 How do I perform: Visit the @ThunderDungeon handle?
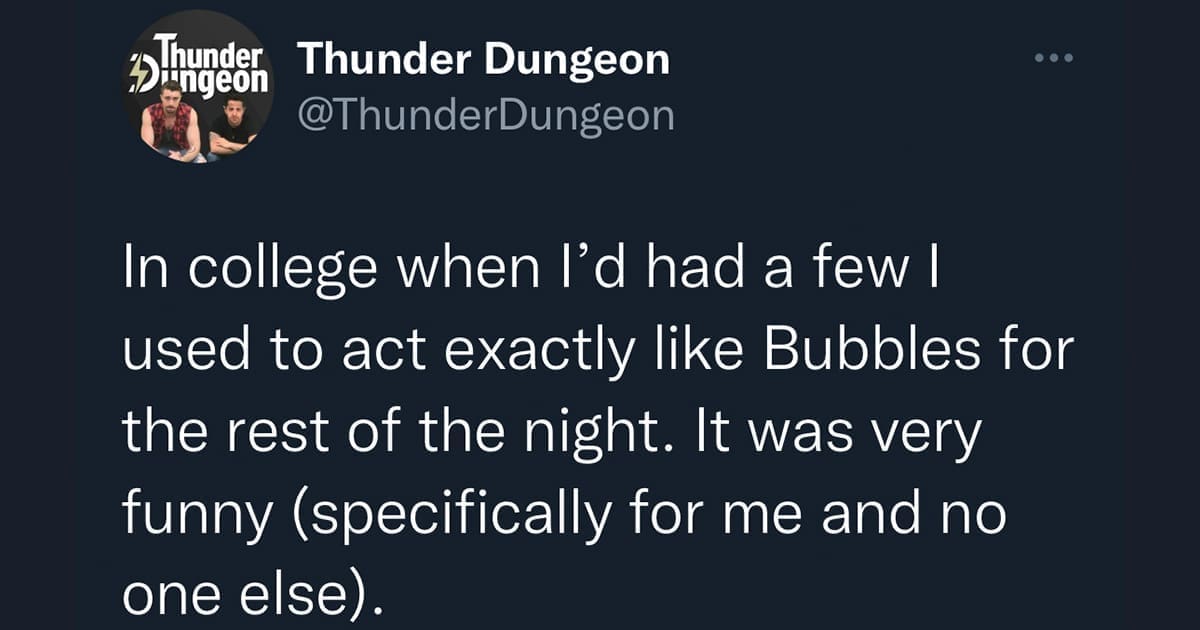click(487, 116)
